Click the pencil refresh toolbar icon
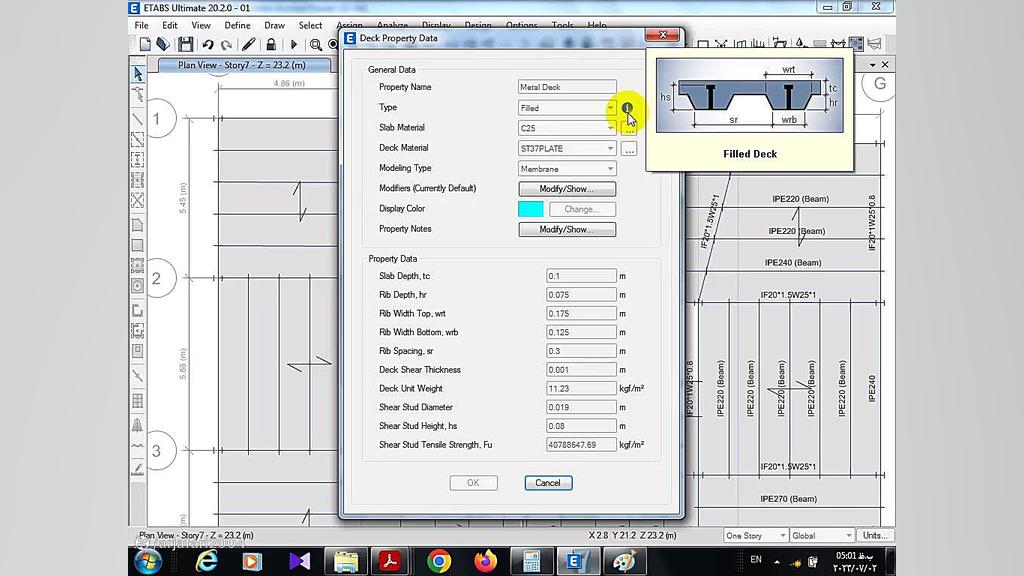The width and height of the screenshot is (1024, 576). pyautogui.click(x=248, y=44)
